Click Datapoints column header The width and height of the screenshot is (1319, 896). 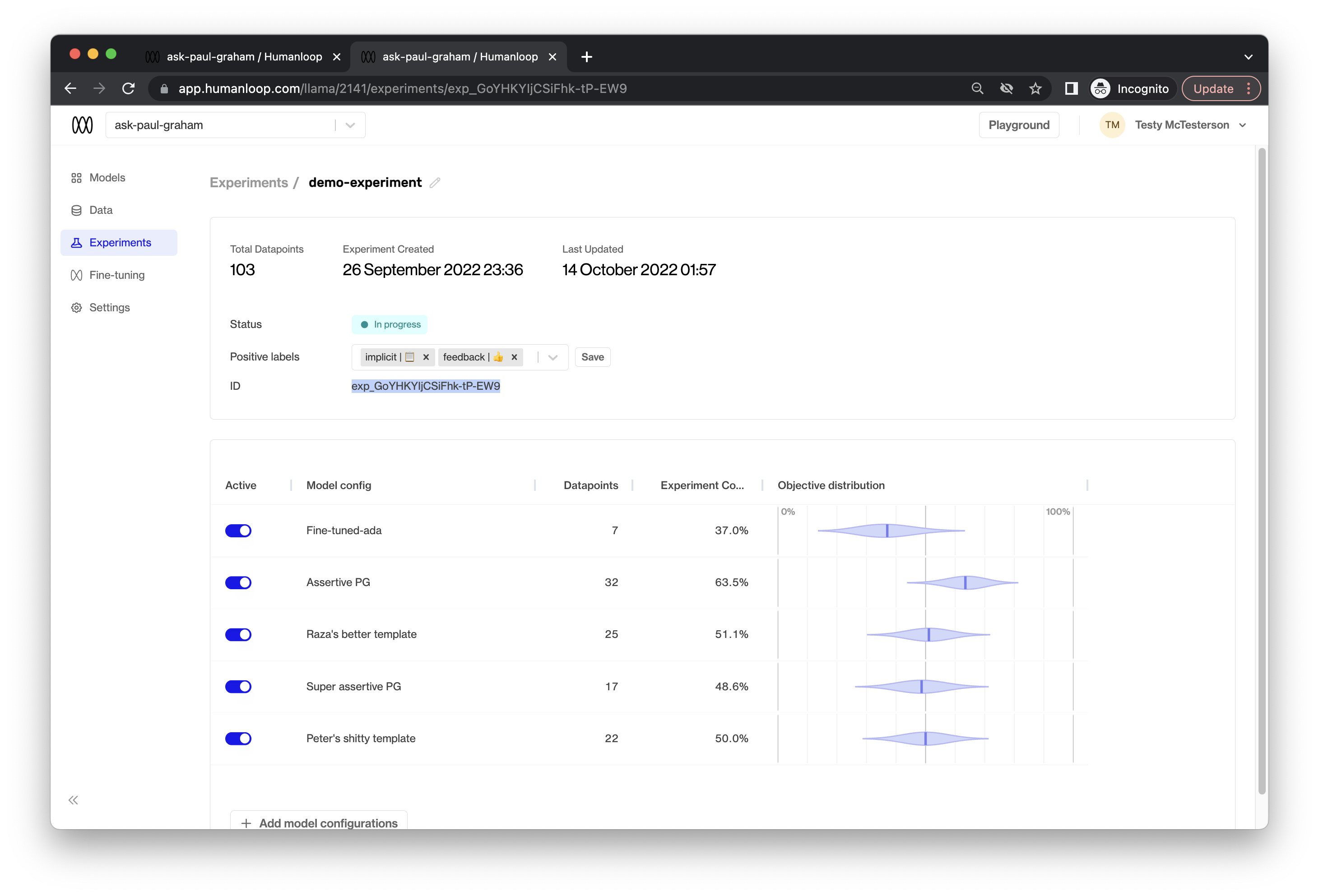tap(591, 485)
